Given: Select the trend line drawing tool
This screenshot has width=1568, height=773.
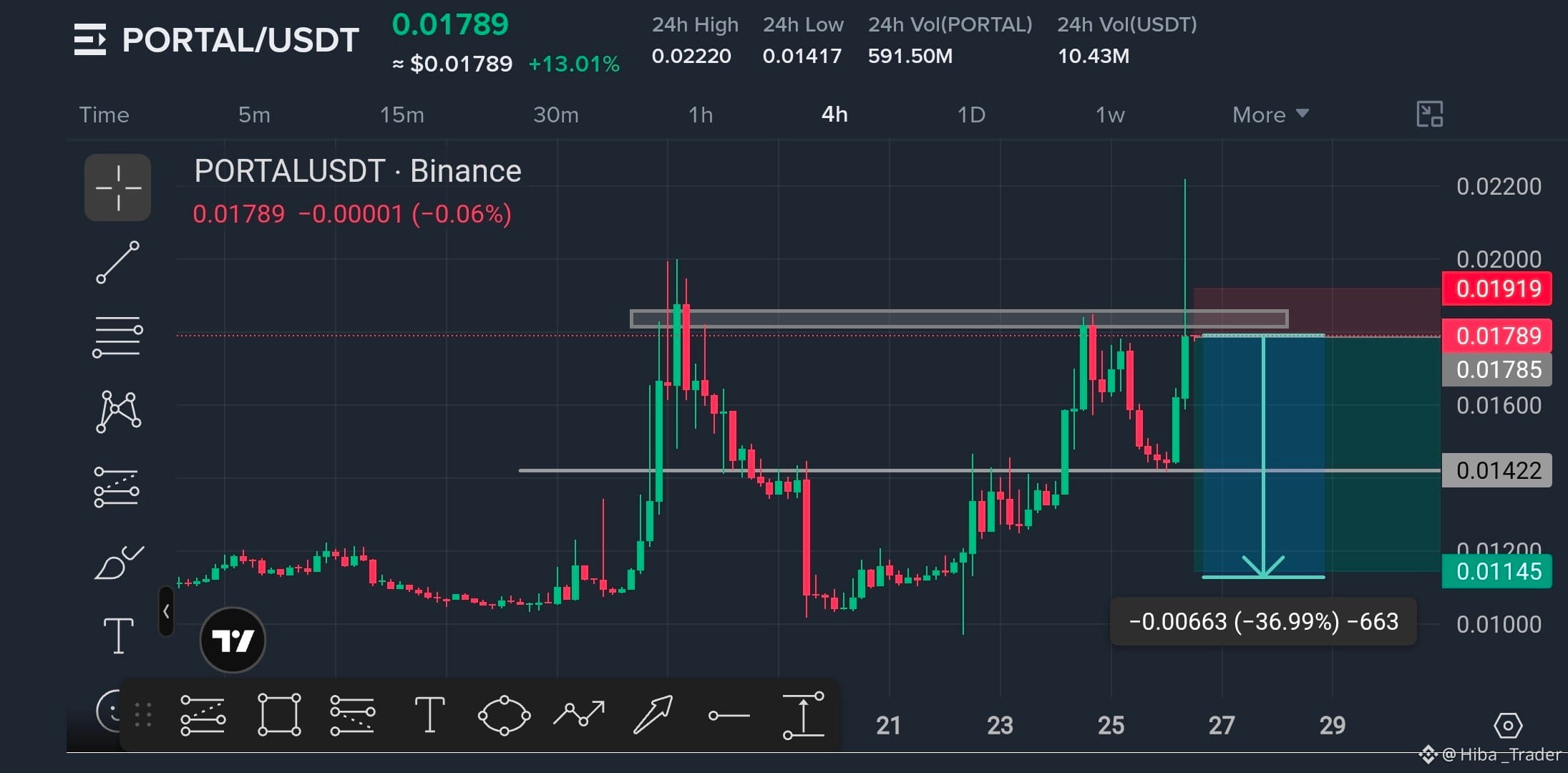Looking at the screenshot, I should point(118,263).
